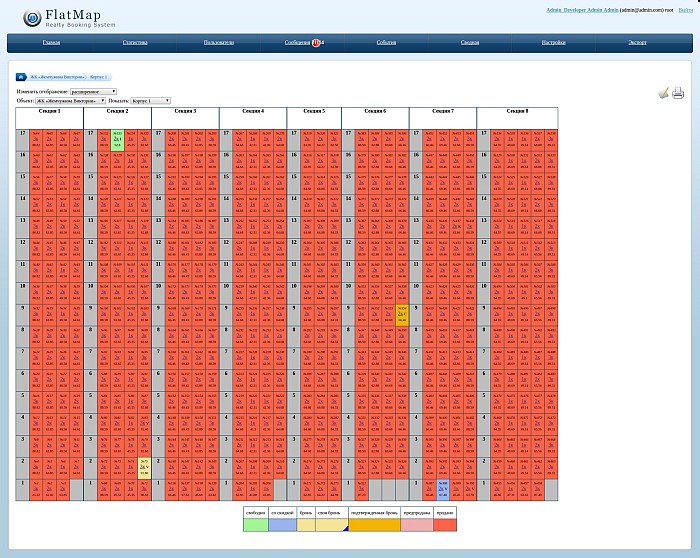The height and width of the screenshot is (558, 700).
Task: Select the yellow booked apartment in Секция 2
Action: click(x=144, y=468)
